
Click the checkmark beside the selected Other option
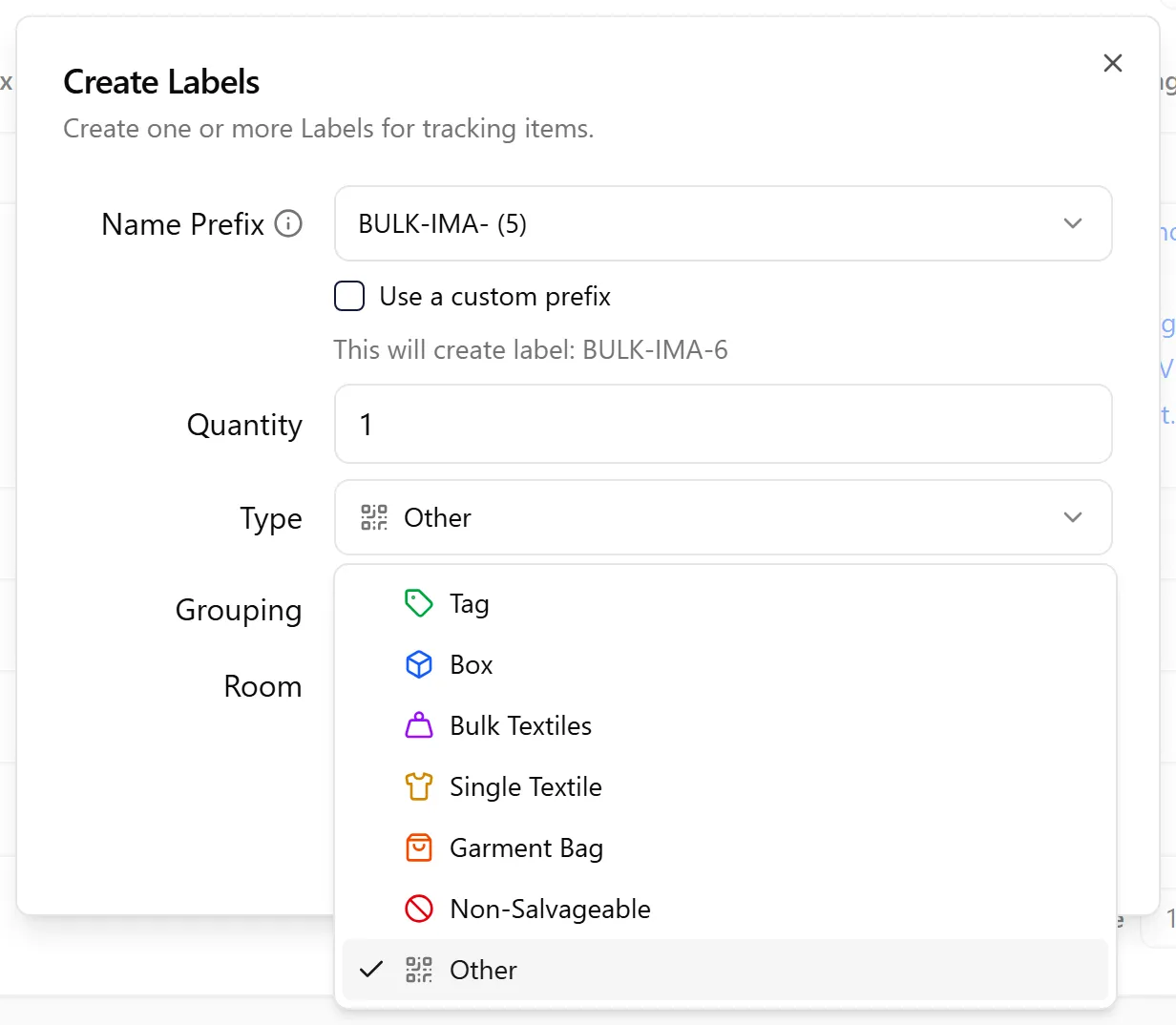pyautogui.click(x=371, y=970)
